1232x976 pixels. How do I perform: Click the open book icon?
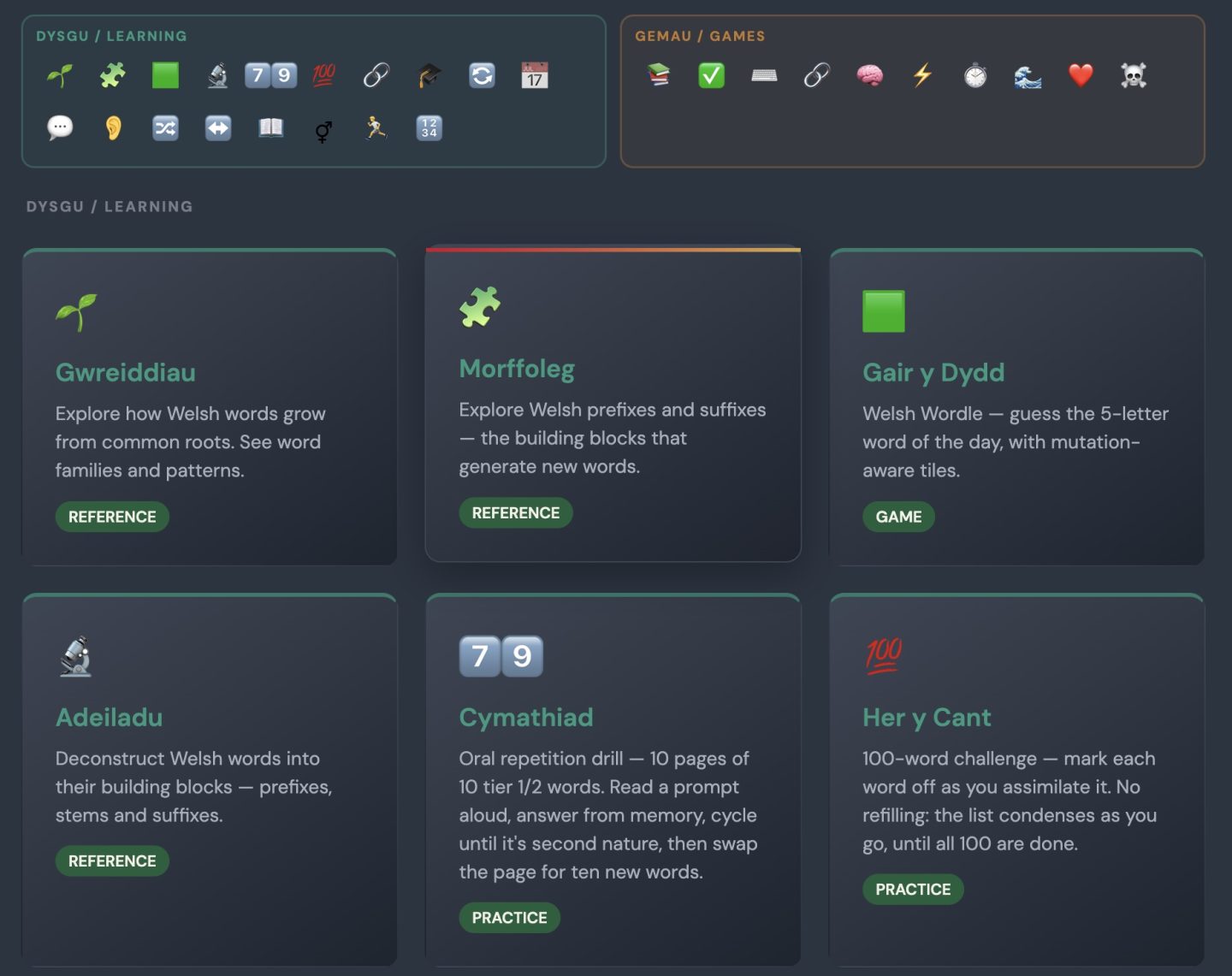coord(271,128)
